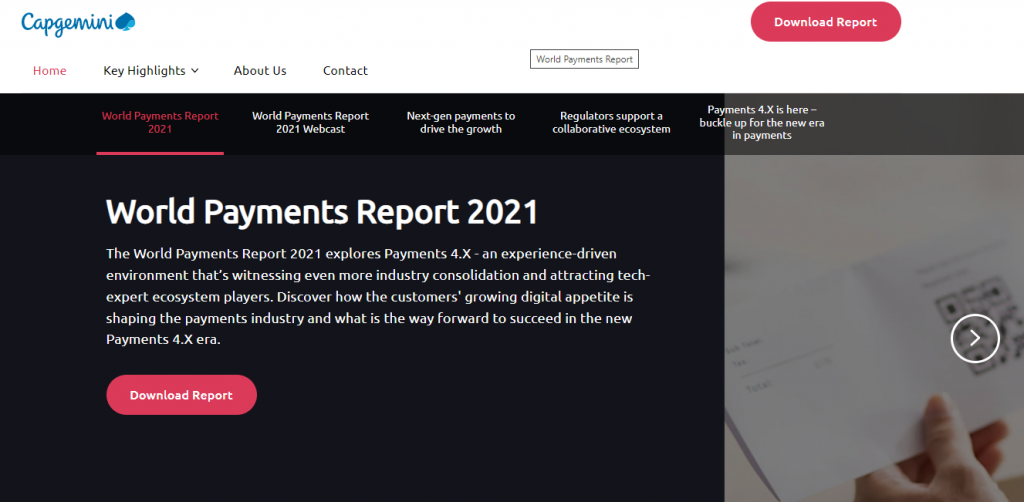The width and height of the screenshot is (1024, 502).
Task: Click Download Report button below the description
Action: pyautogui.click(x=182, y=395)
